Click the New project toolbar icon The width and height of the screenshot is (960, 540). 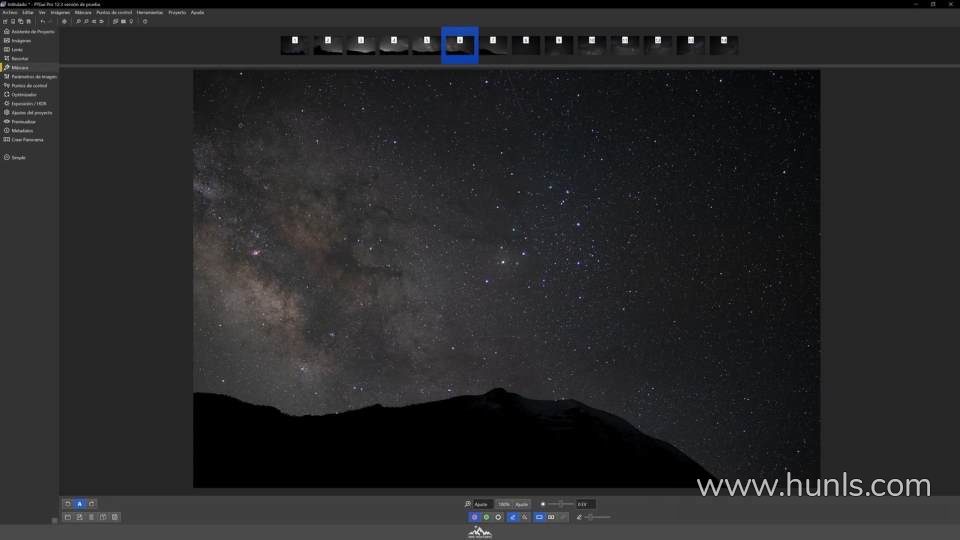click(6, 21)
